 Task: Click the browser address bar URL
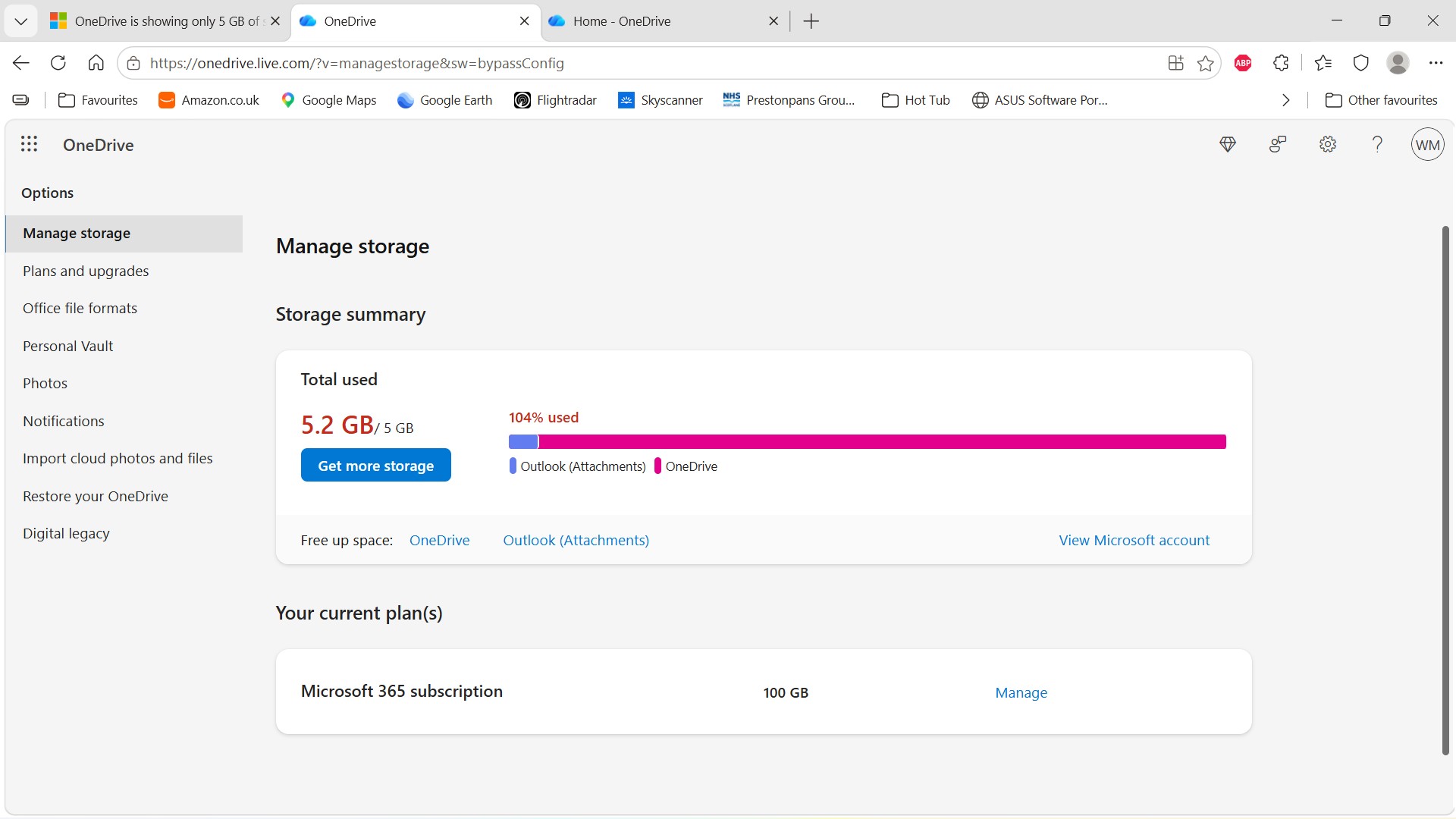pyautogui.click(x=356, y=63)
